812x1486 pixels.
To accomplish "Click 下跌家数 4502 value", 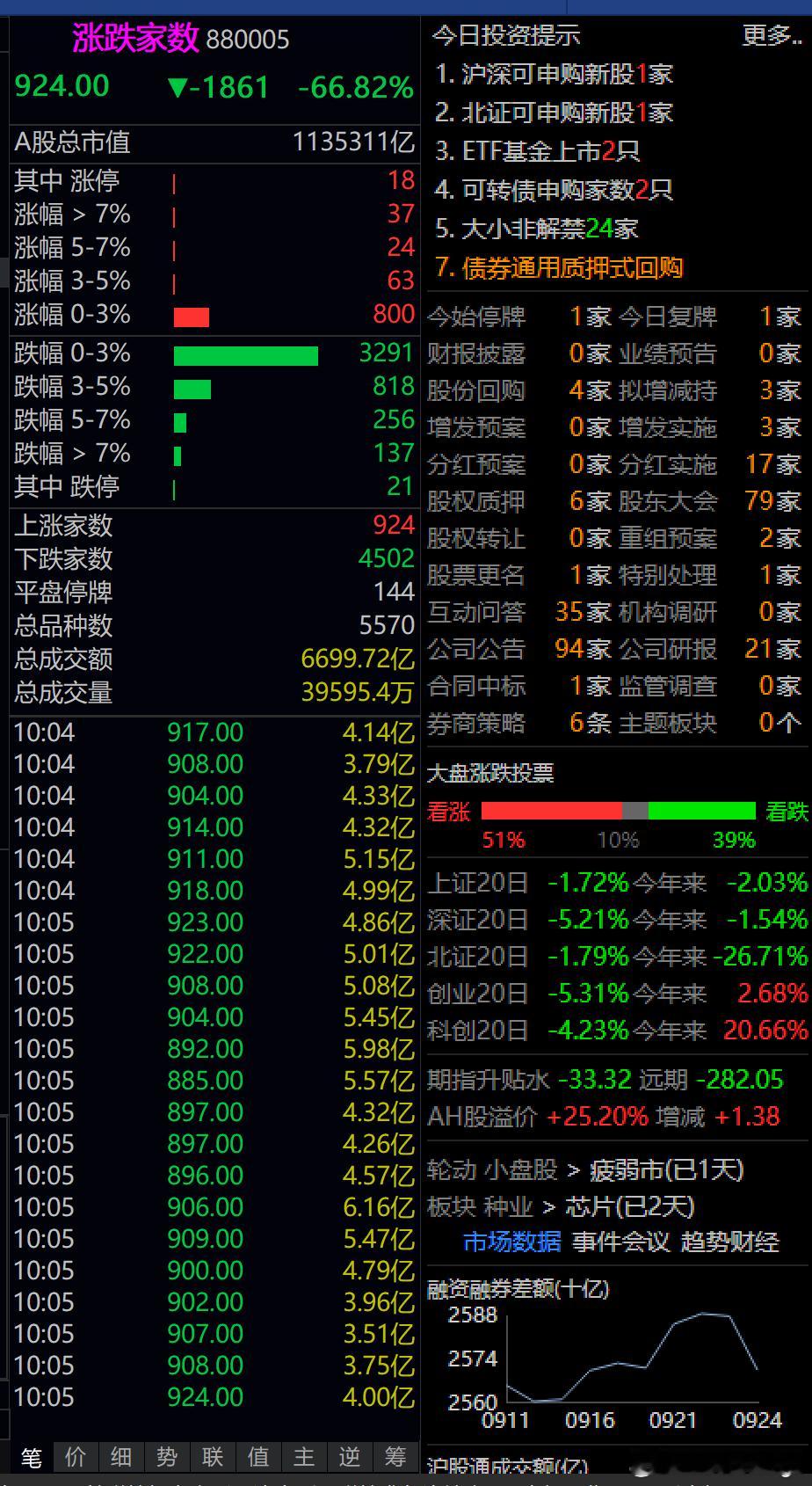I will click(387, 558).
